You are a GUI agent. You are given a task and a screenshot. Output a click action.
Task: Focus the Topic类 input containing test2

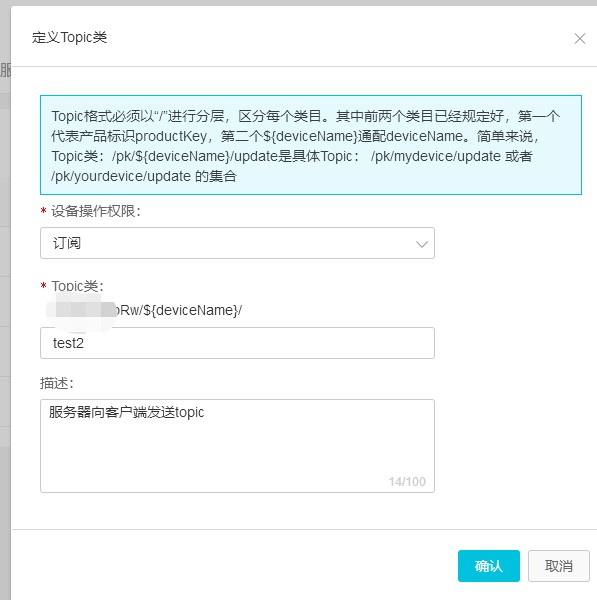click(x=237, y=343)
